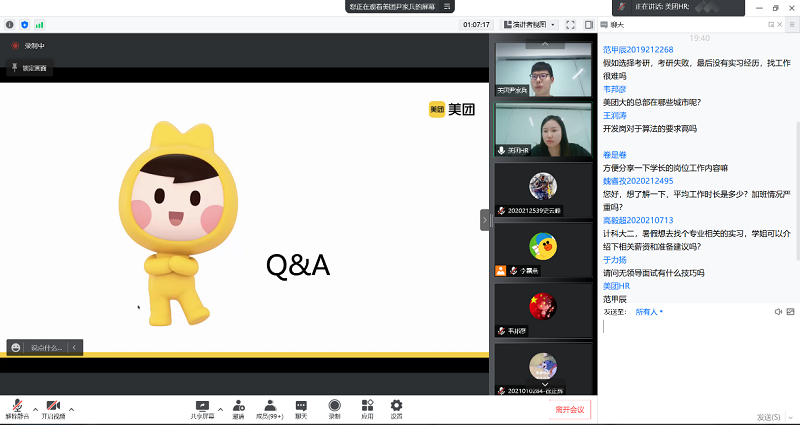Image resolution: width=800 pixels, height=425 pixels.
Task: Expand video options arrow next to camera
Action: tap(71, 409)
